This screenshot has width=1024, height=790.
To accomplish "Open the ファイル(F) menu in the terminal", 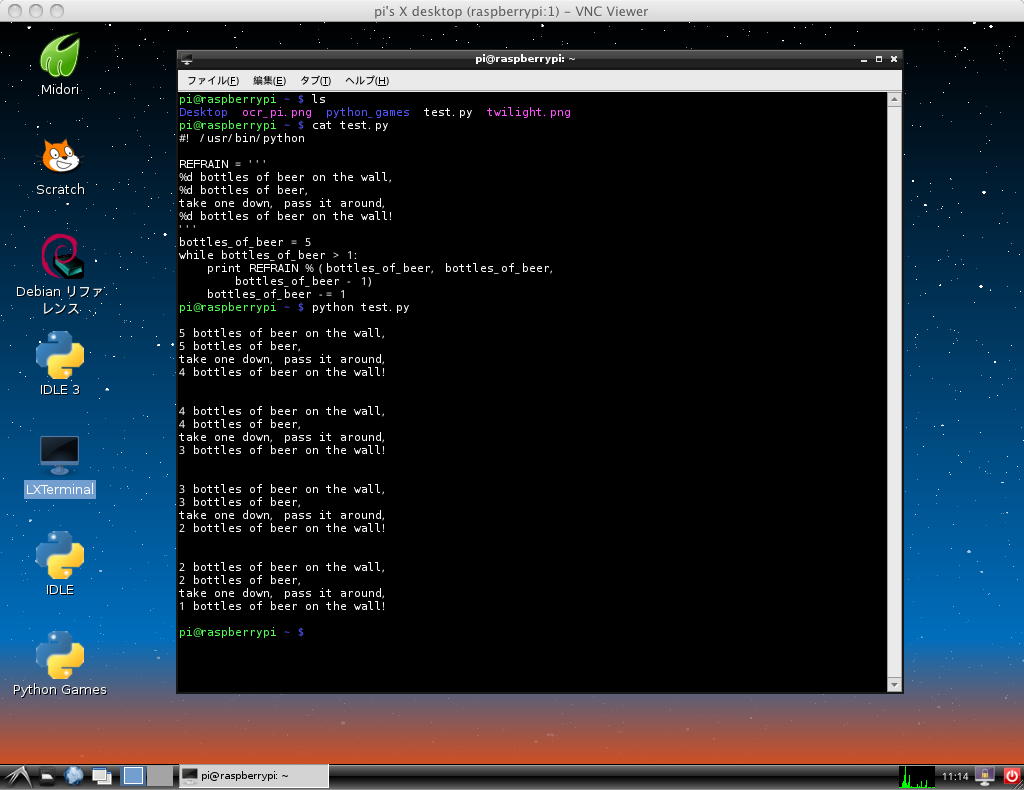I will click(x=213, y=80).
